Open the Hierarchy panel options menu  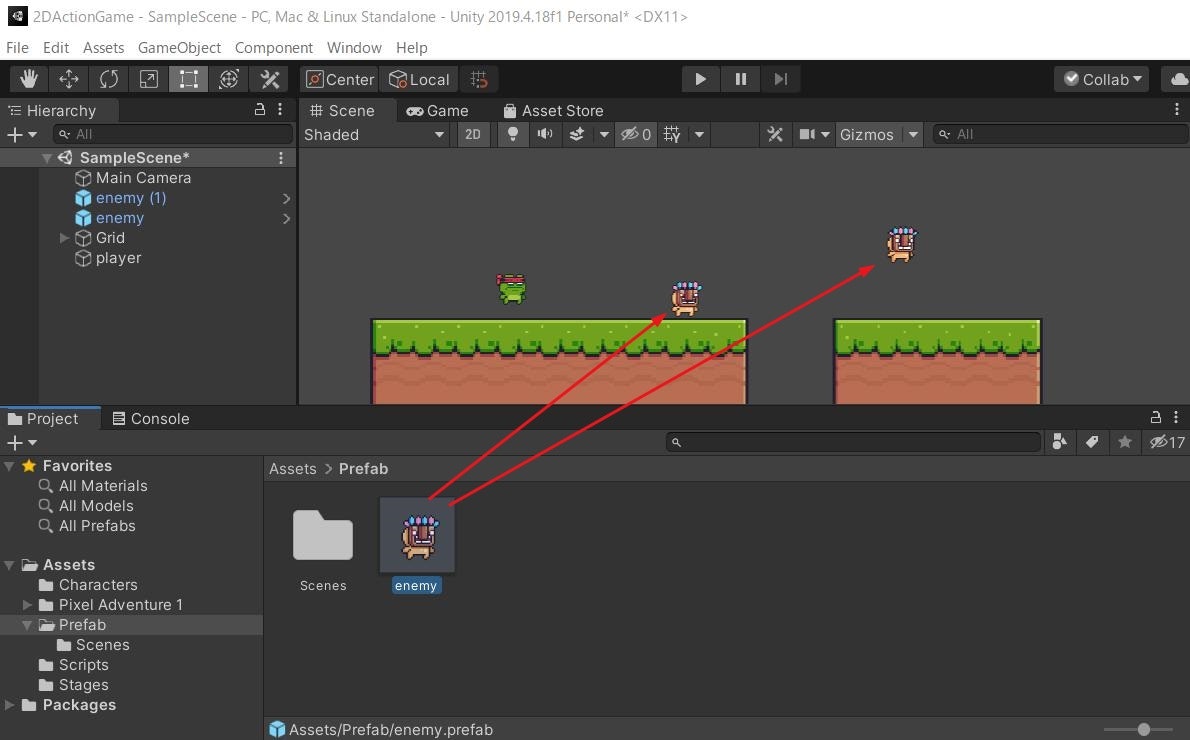pos(280,109)
